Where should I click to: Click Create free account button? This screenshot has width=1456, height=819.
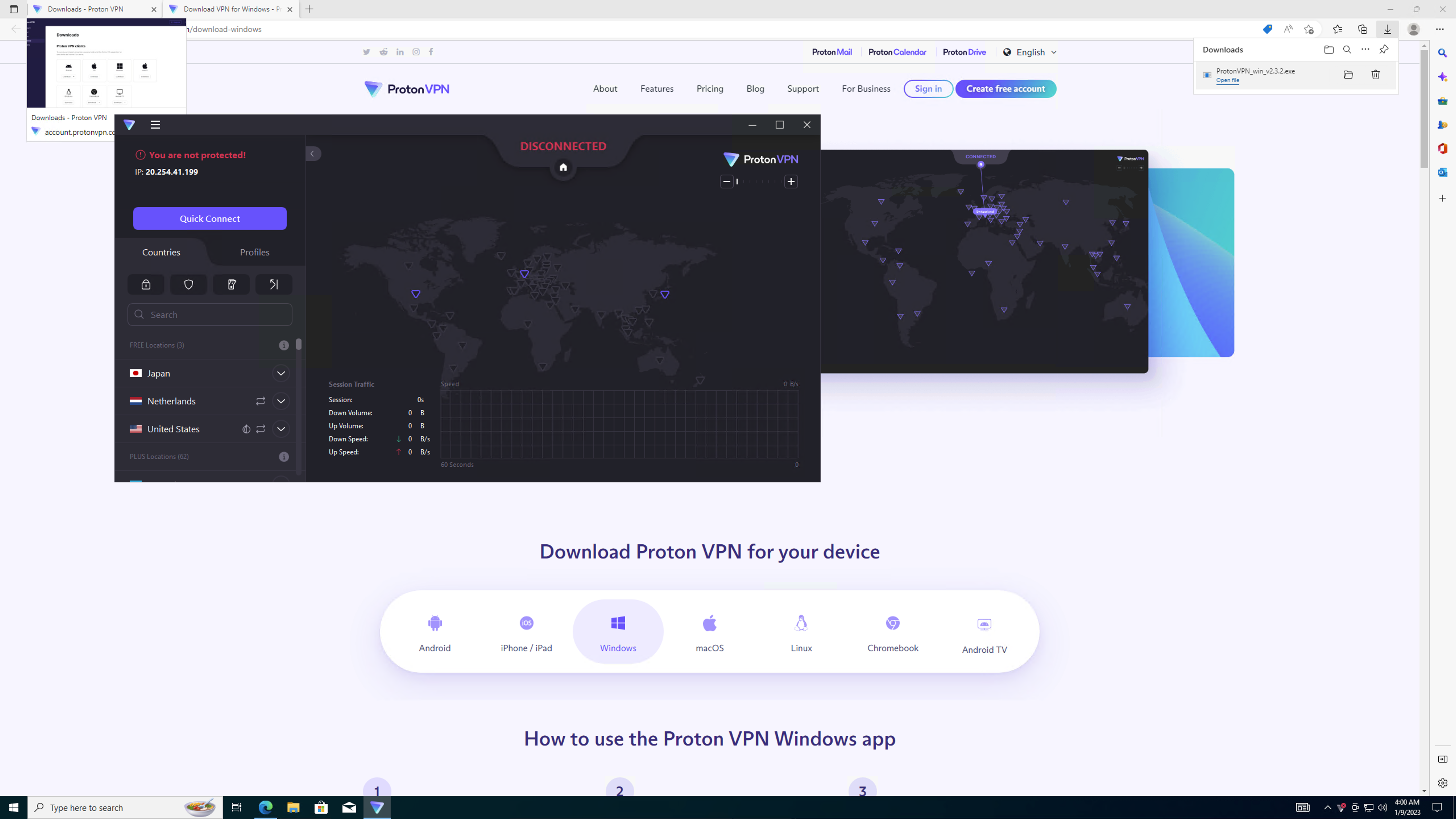(1006, 89)
